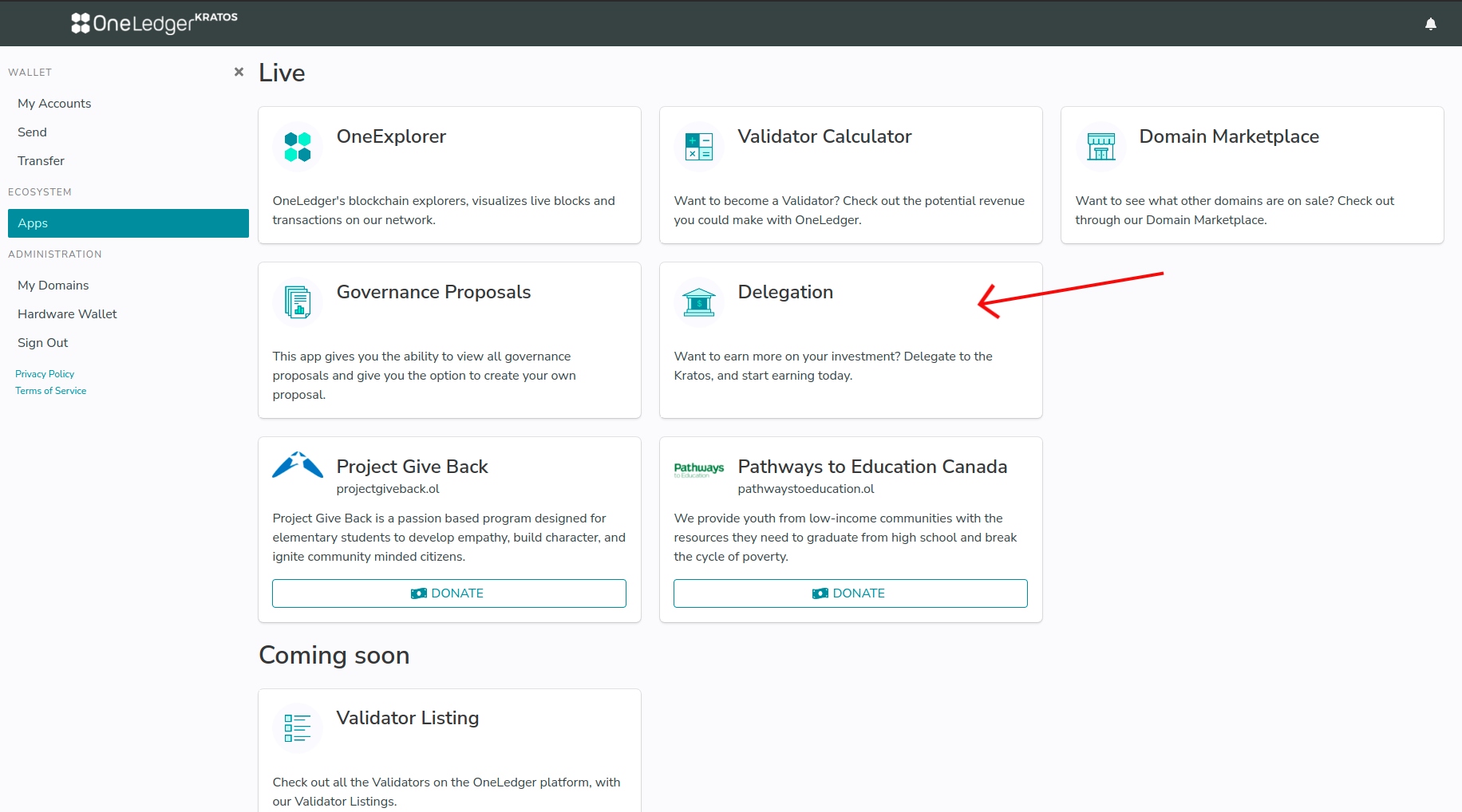Select the Governance Proposals document icon

(298, 303)
